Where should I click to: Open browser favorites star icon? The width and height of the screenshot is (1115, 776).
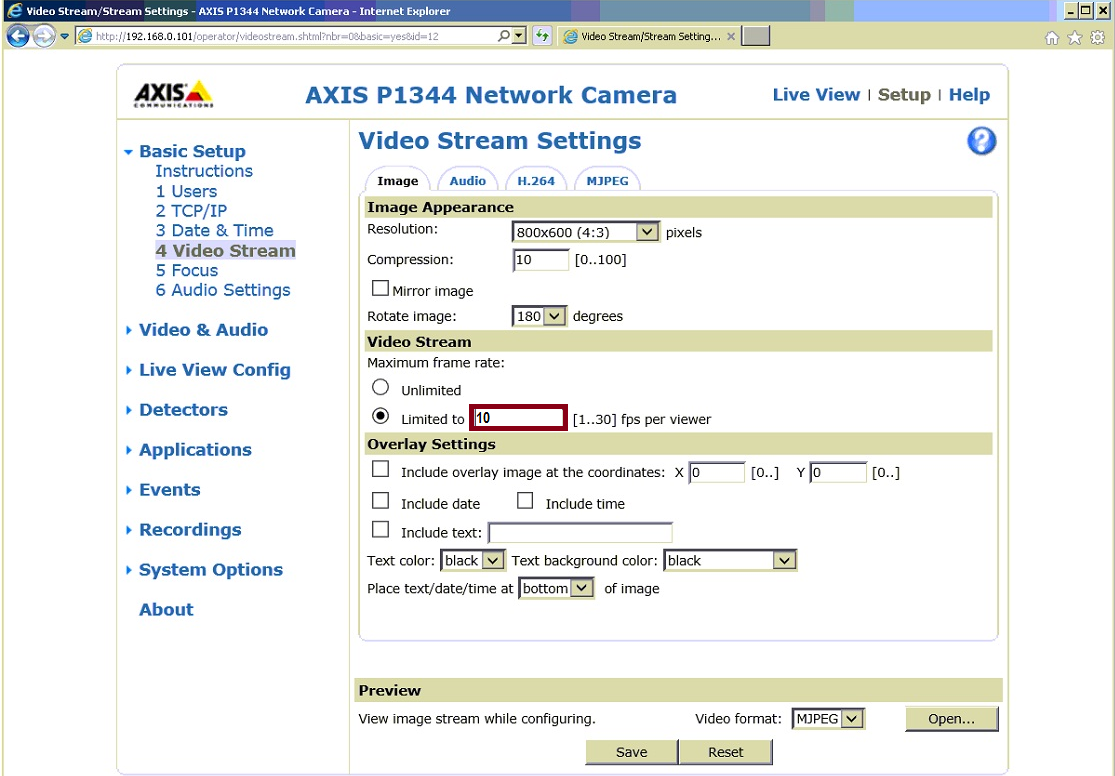pos(1075,37)
